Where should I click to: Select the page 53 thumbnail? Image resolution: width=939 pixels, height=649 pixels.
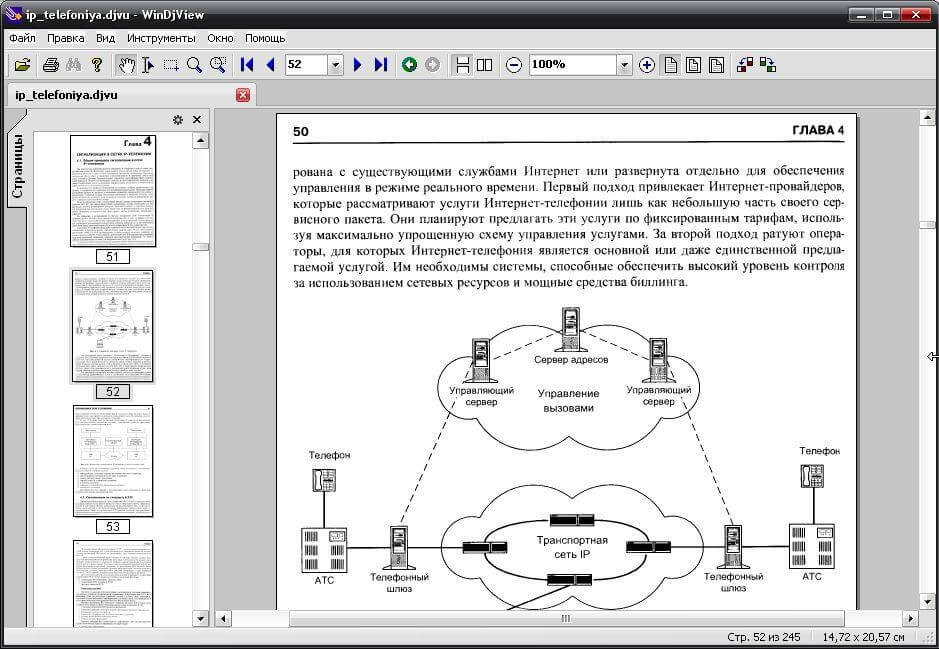pos(113,461)
